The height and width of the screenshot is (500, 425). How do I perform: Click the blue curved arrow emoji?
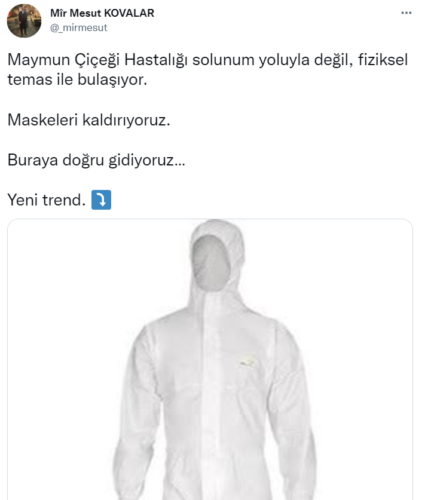point(101,200)
